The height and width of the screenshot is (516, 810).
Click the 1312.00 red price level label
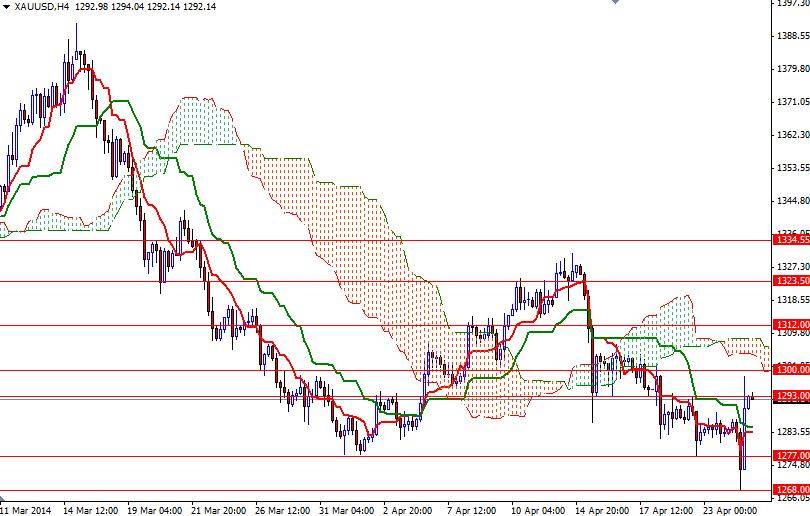[791, 324]
